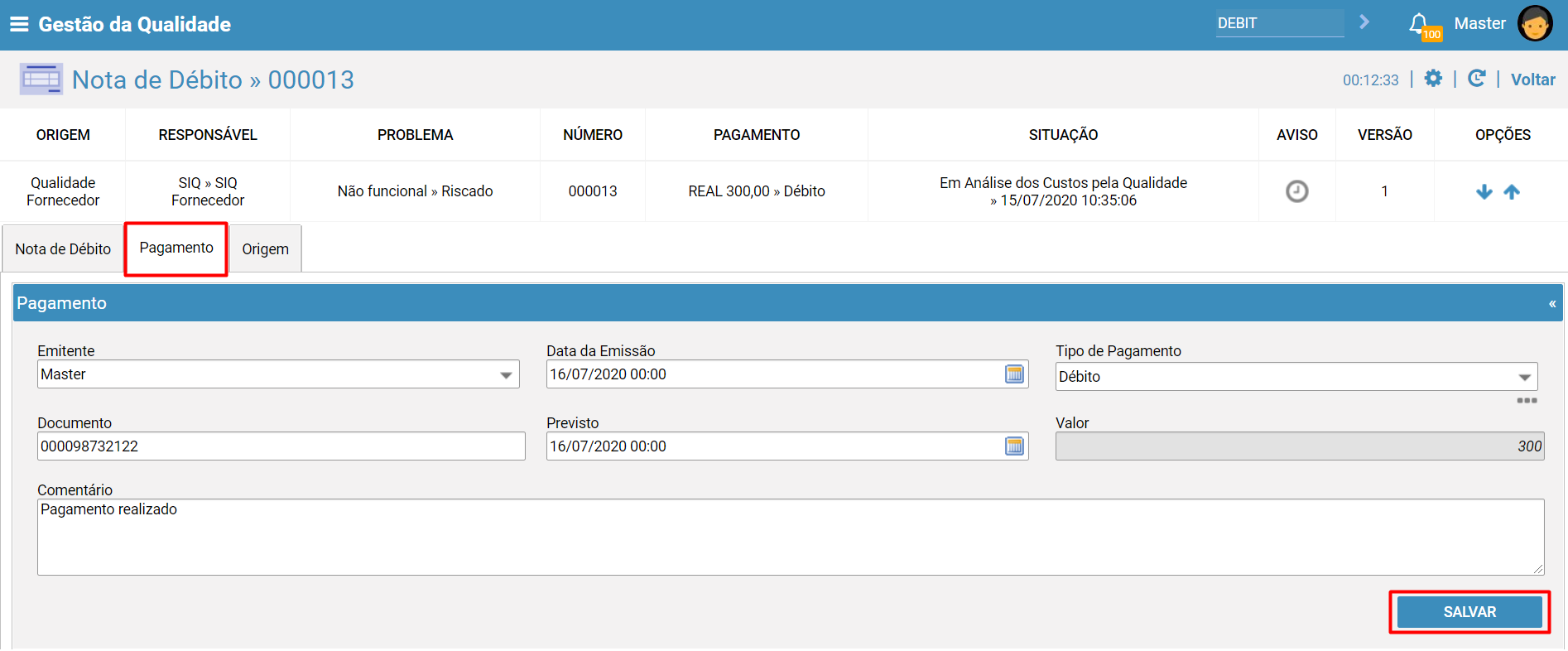Click the Master username label
This screenshot has width=1568, height=651.
(x=1479, y=23)
